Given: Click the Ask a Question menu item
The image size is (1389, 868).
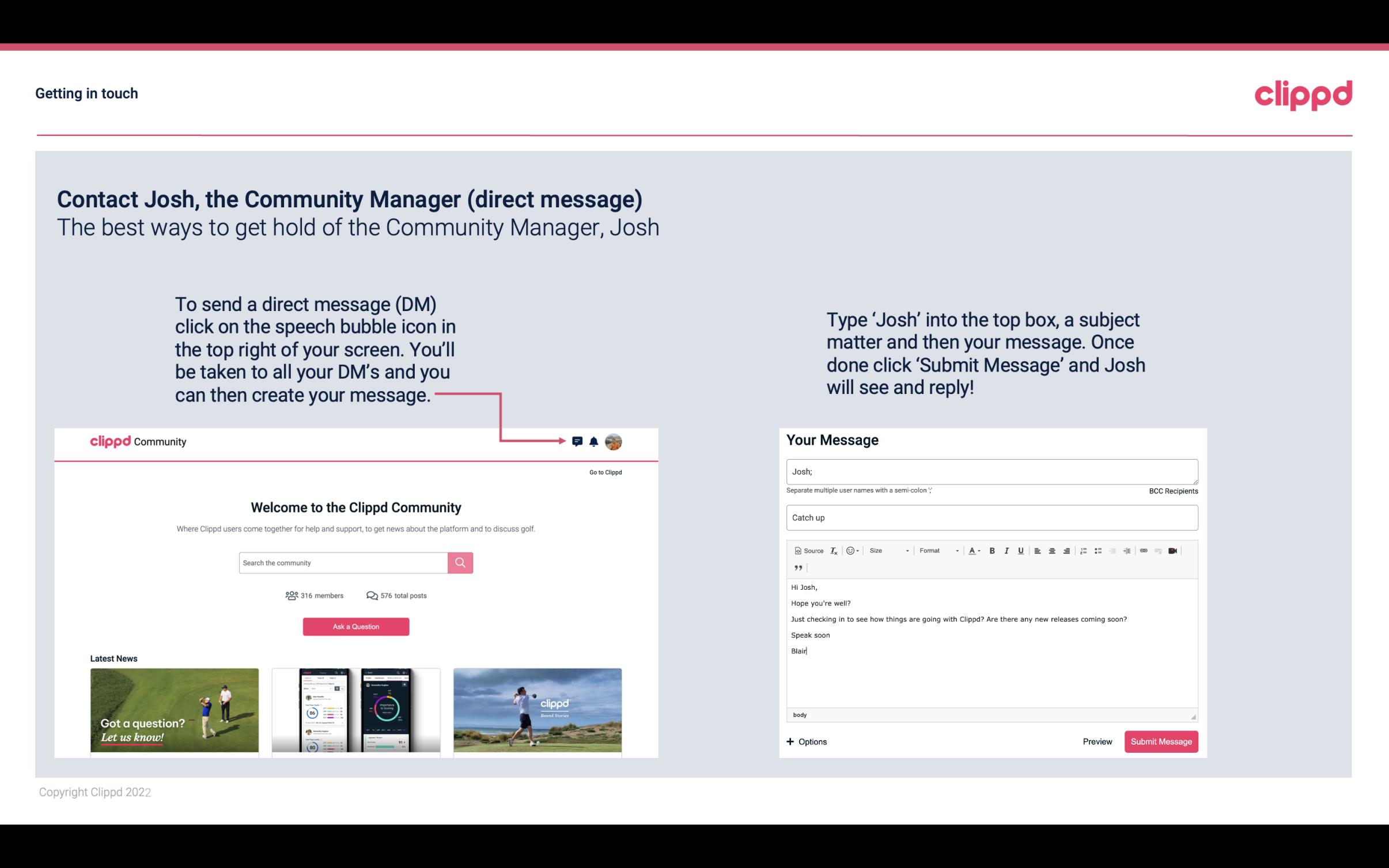Looking at the screenshot, I should pos(356,626).
